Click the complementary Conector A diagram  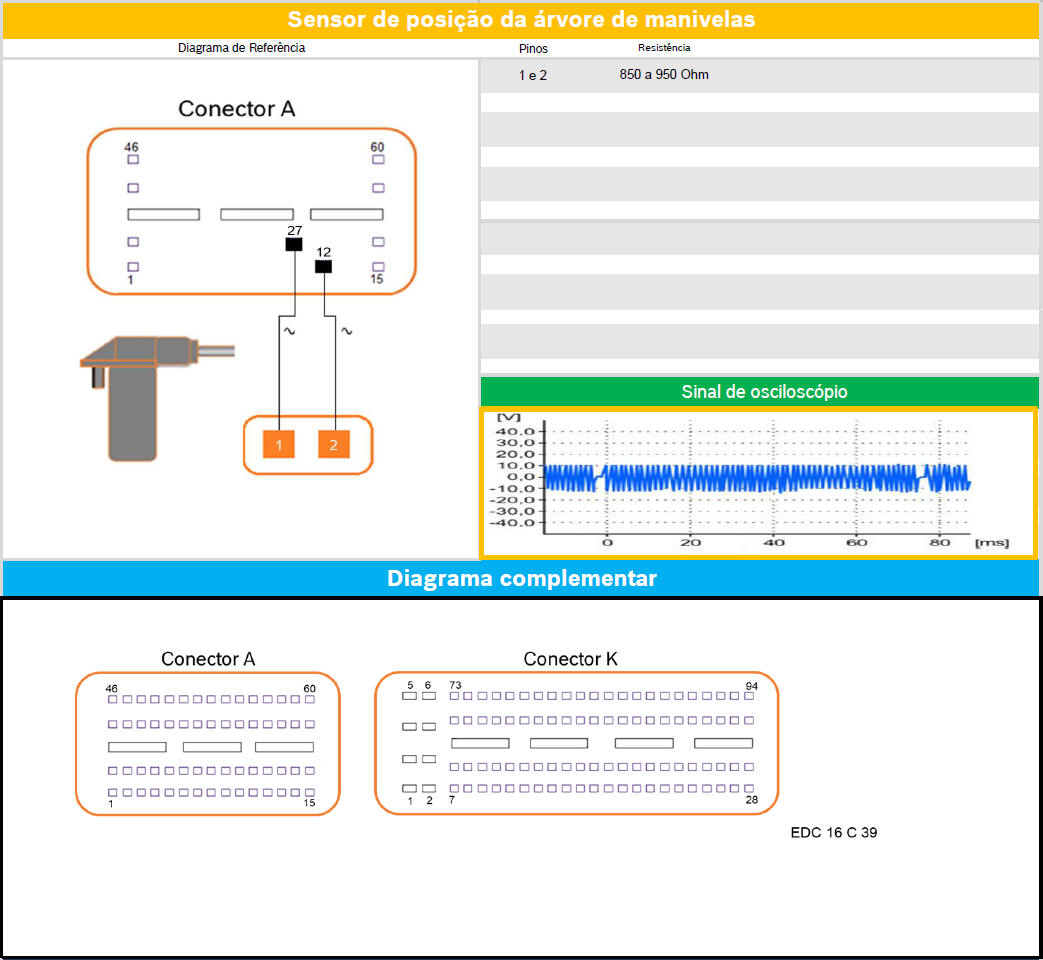208,743
